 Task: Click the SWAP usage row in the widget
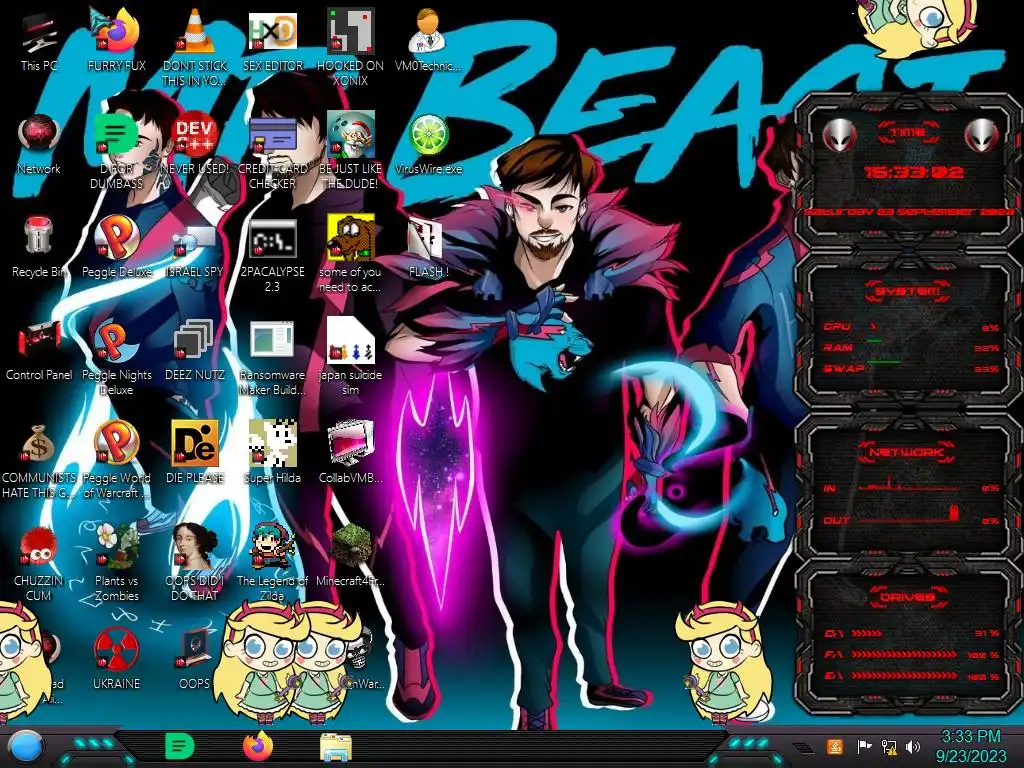pos(911,369)
